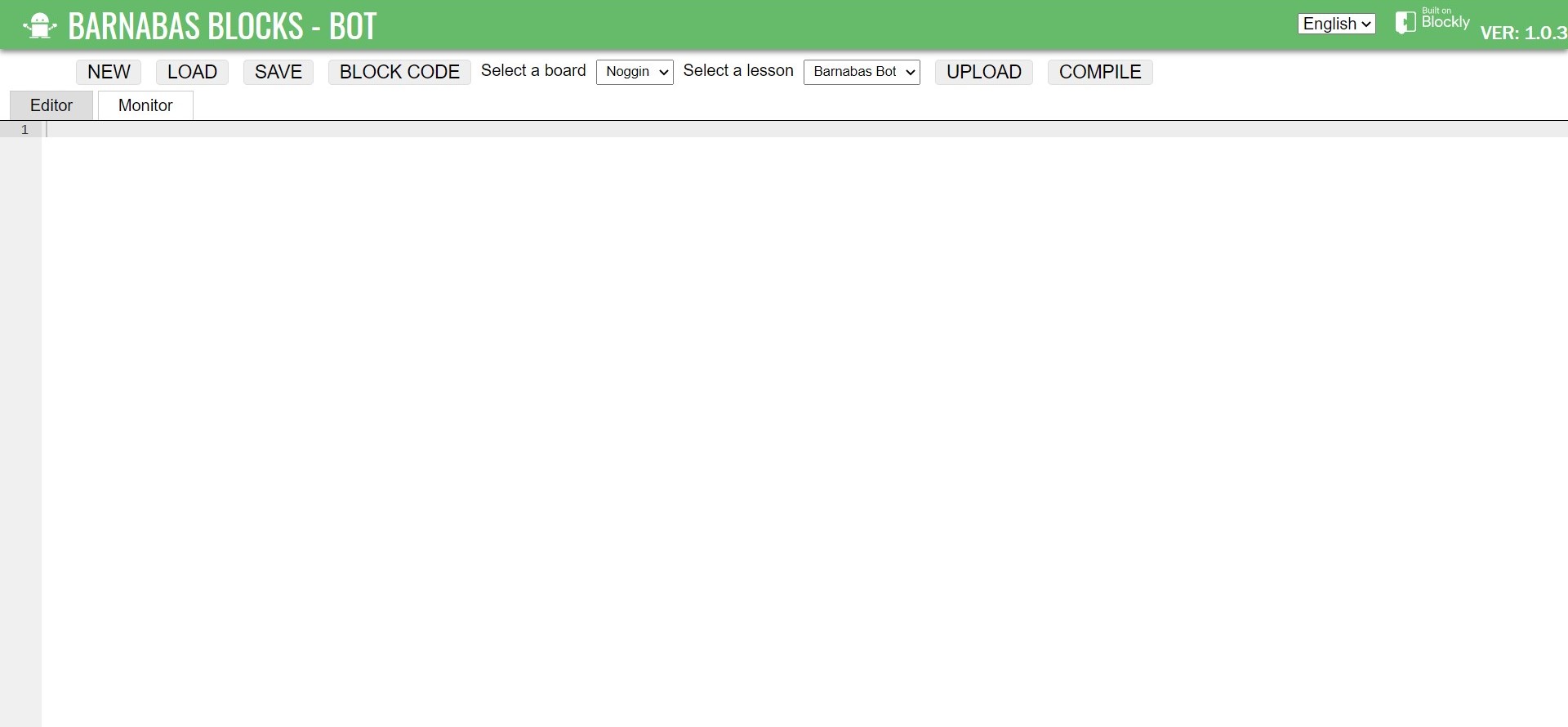
Task: Open the Barnabas Bot lesson dropdown
Action: (x=862, y=72)
